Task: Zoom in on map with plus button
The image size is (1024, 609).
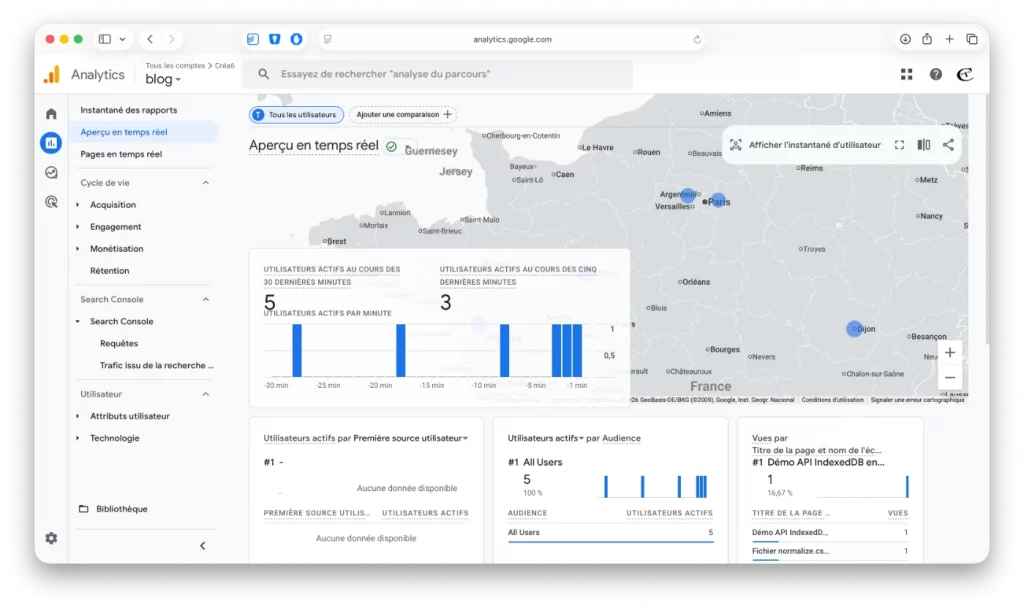Action: click(950, 352)
